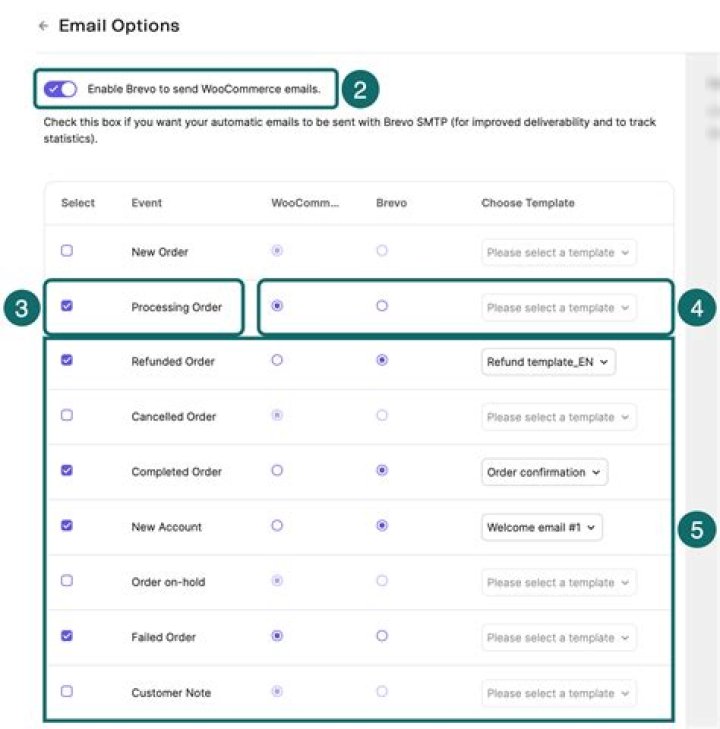Uncheck the Refunded Order checkbox
The image size is (720, 729).
tap(67, 360)
